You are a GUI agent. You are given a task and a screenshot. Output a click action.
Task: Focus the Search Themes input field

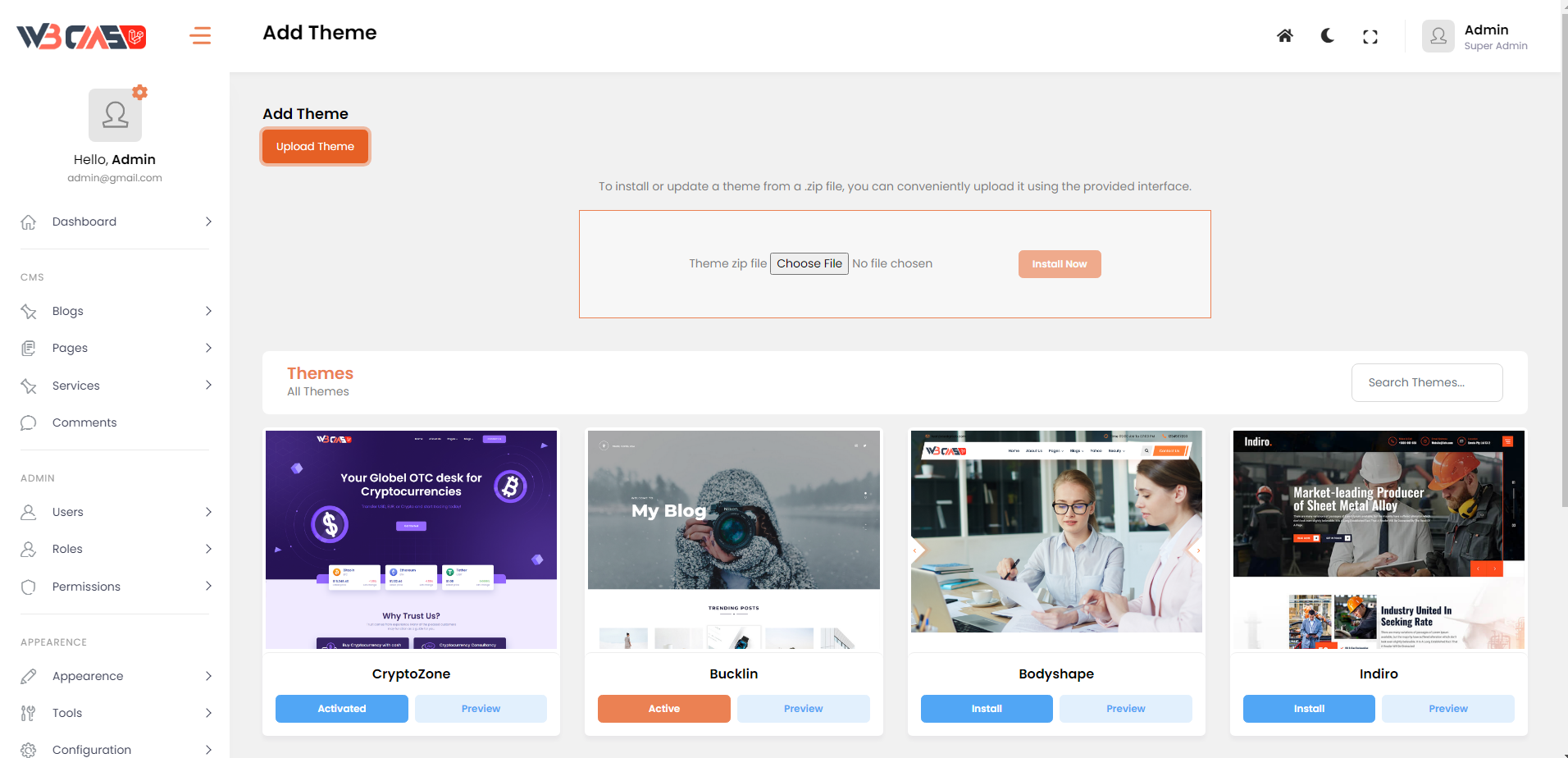(x=1427, y=382)
